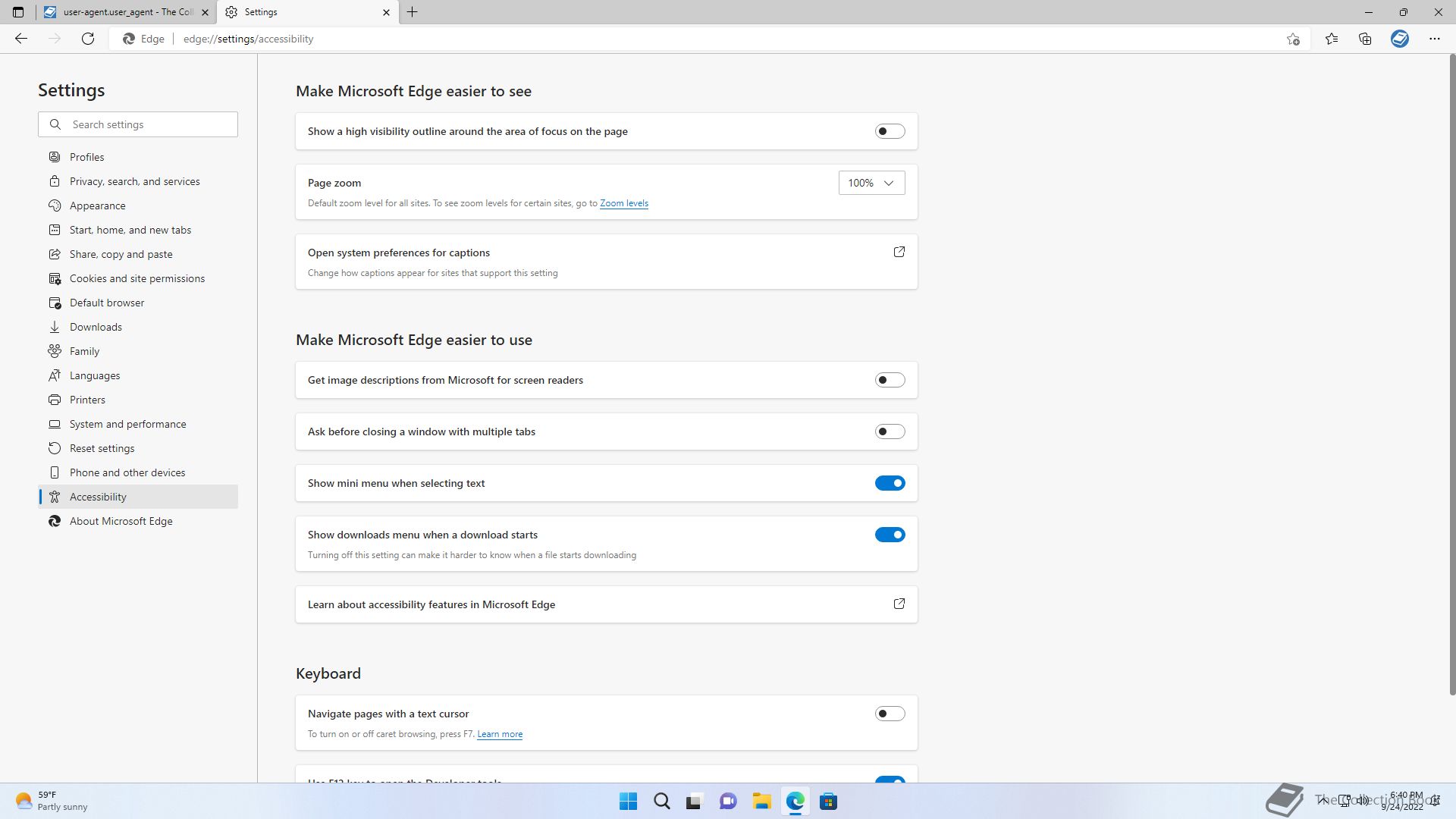Click the Microsoft Edge taskbar icon
The width and height of the screenshot is (1456, 819).
(795, 802)
